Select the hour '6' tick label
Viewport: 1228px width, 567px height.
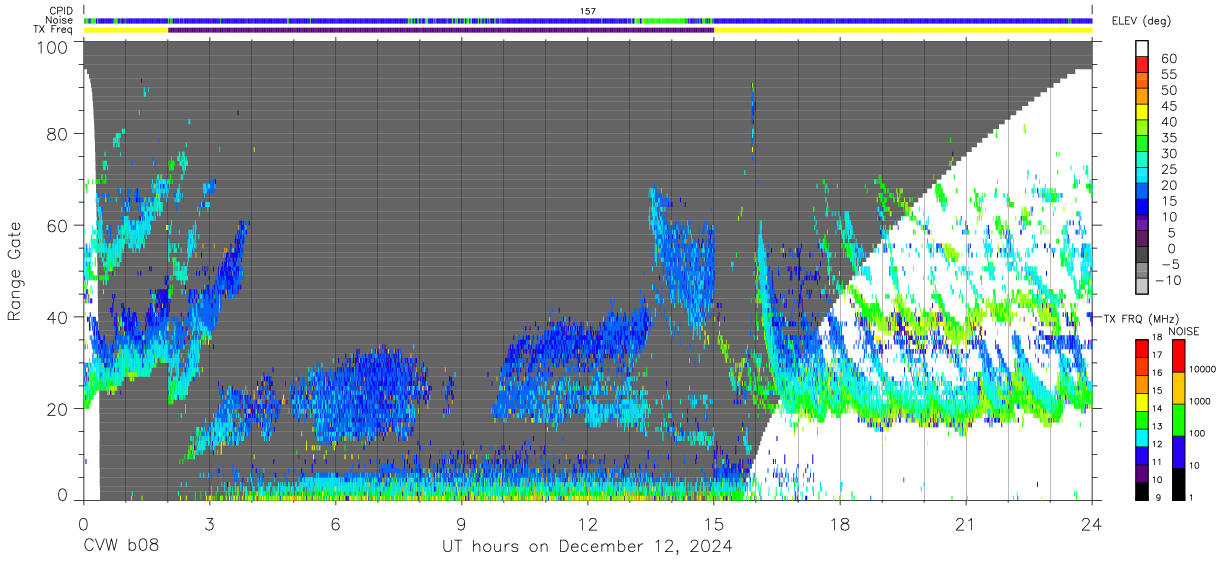[x=336, y=523]
